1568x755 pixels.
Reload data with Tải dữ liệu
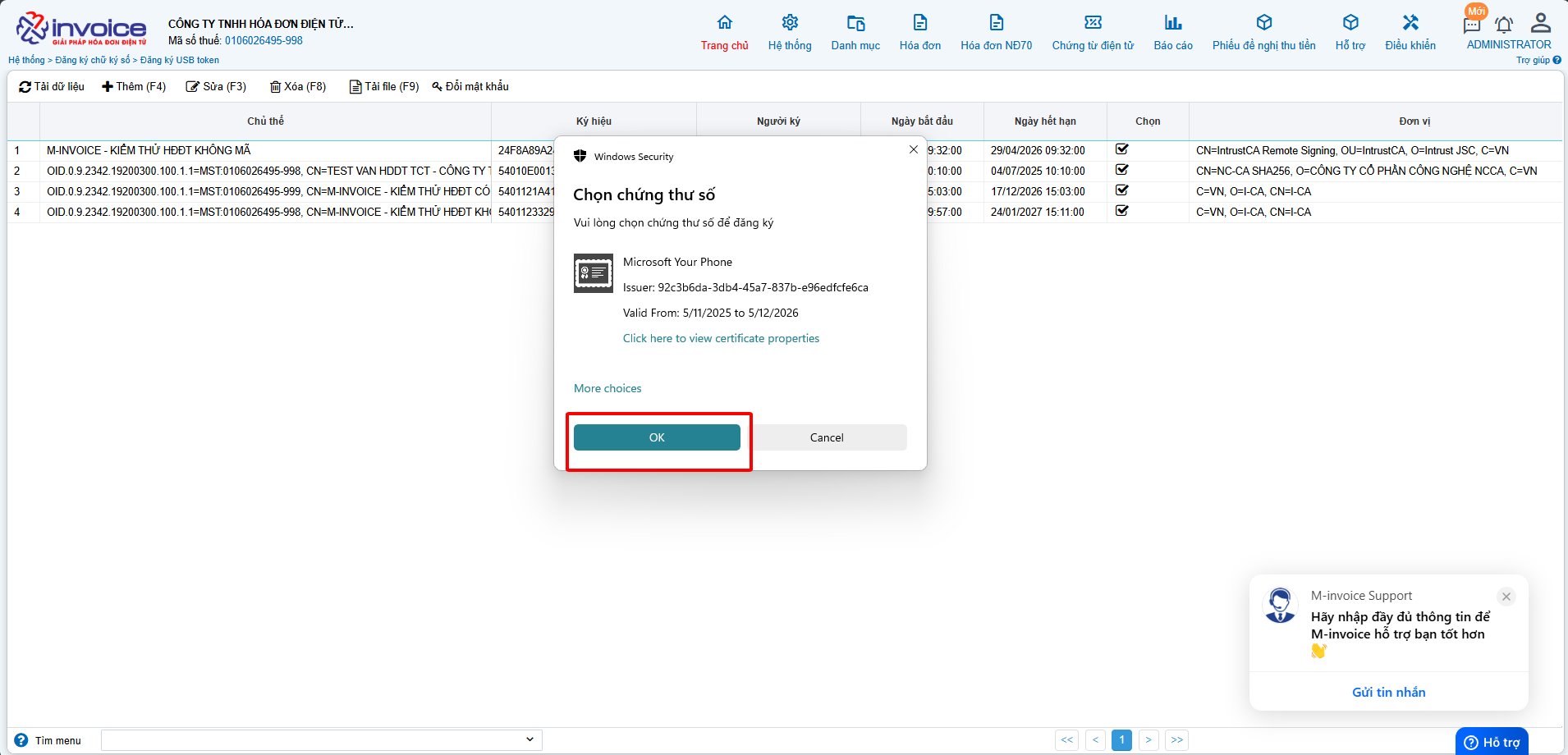52,86
